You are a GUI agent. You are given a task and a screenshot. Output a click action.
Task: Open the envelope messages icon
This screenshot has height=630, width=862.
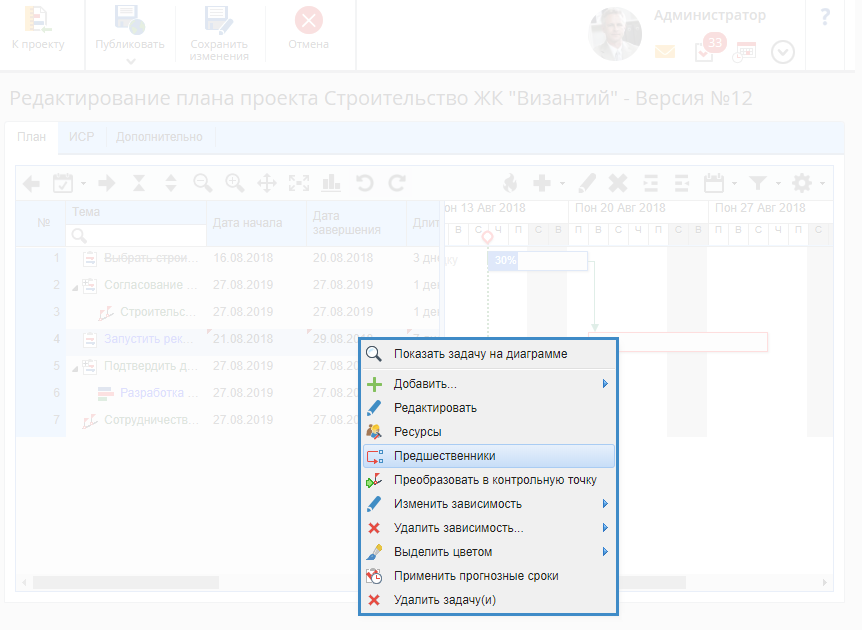(665, 52)
